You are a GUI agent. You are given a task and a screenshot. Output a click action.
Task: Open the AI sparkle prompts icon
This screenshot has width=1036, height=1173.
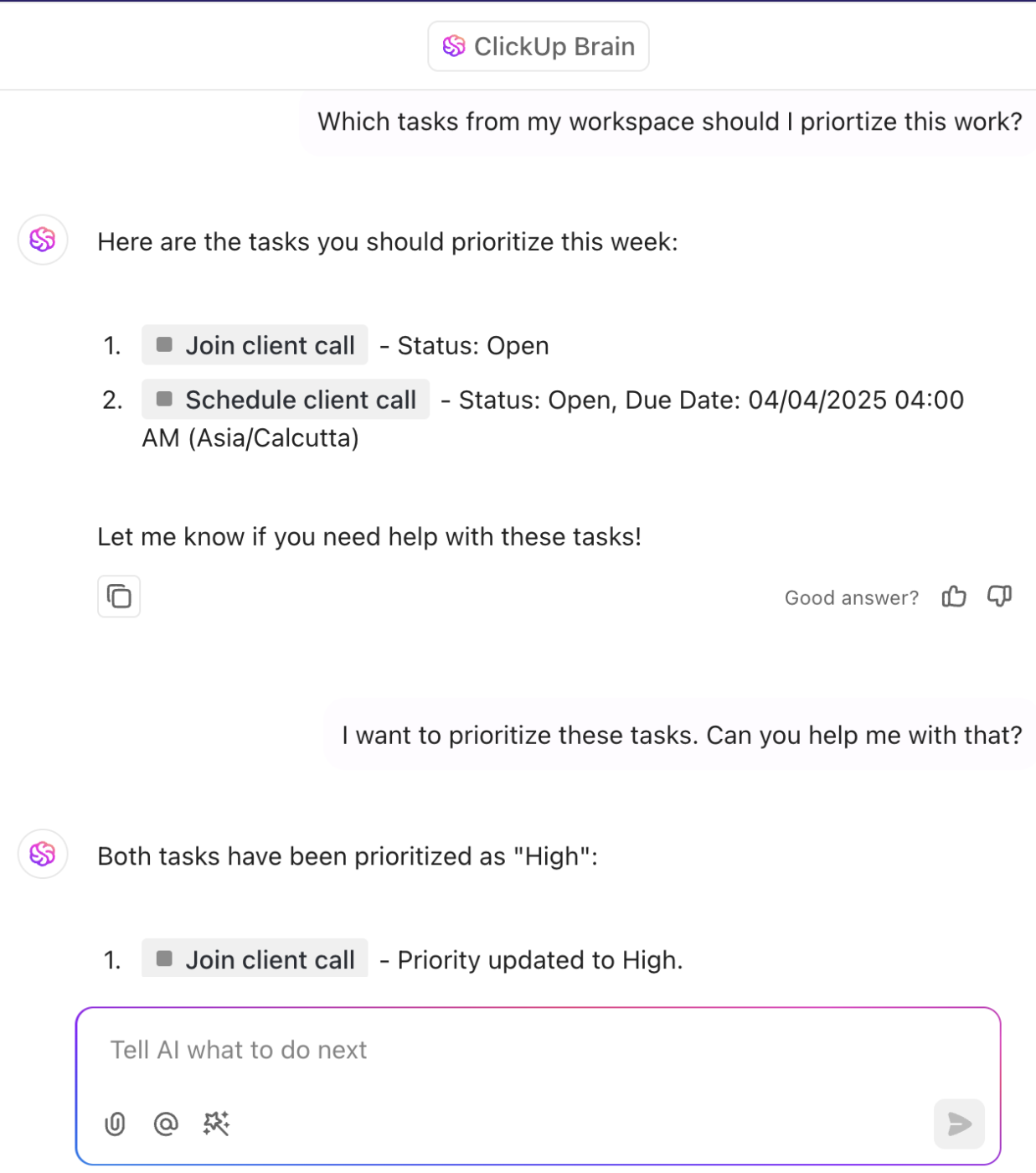point(216,1124)
